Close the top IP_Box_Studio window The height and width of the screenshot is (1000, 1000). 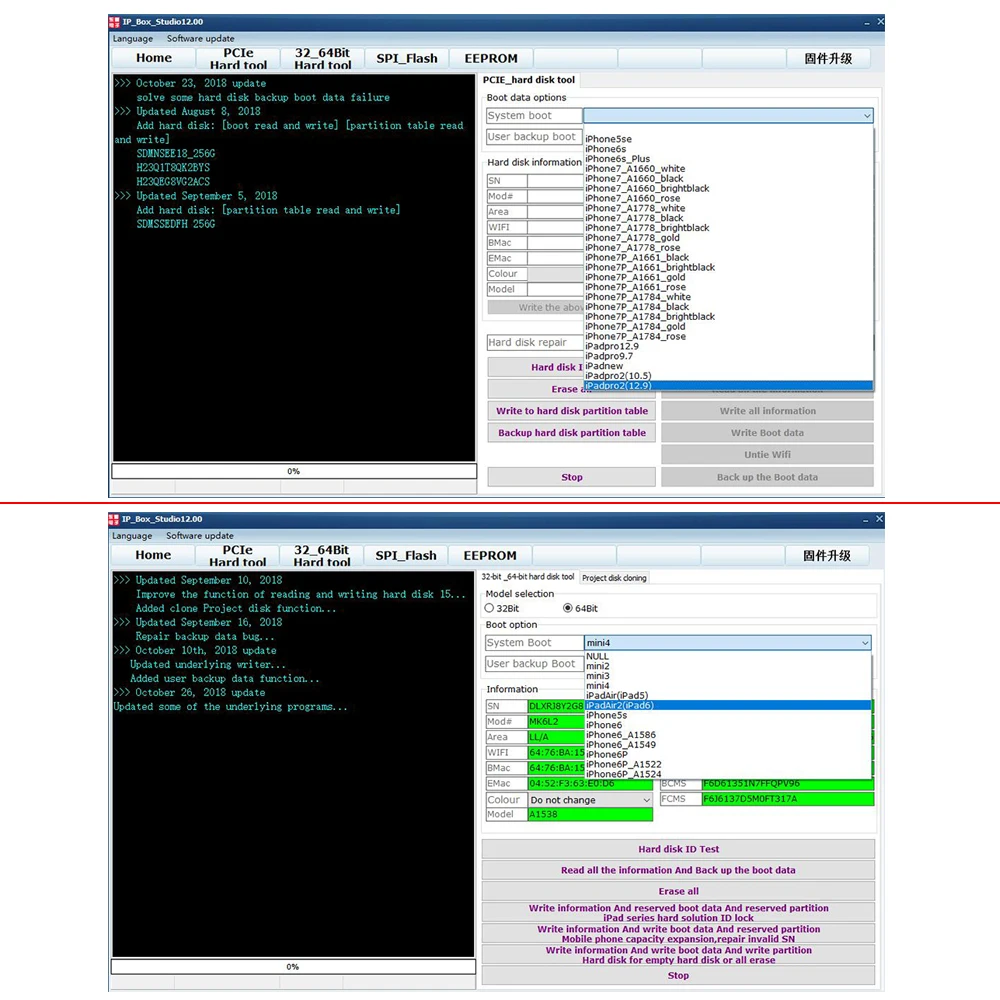(880, 22)
